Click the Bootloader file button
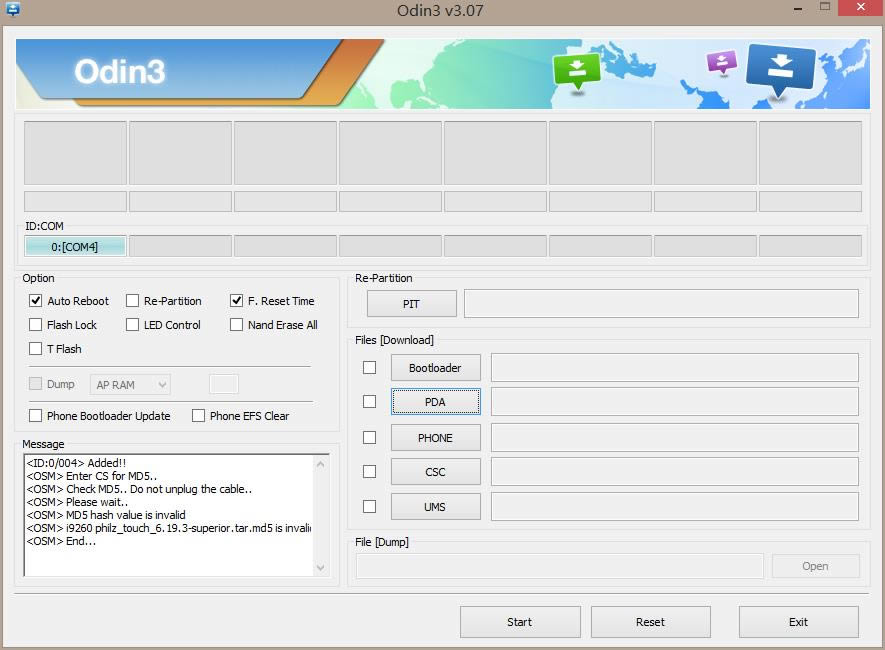The width and height of the screenshot is (885, 650). pos(435,368)
